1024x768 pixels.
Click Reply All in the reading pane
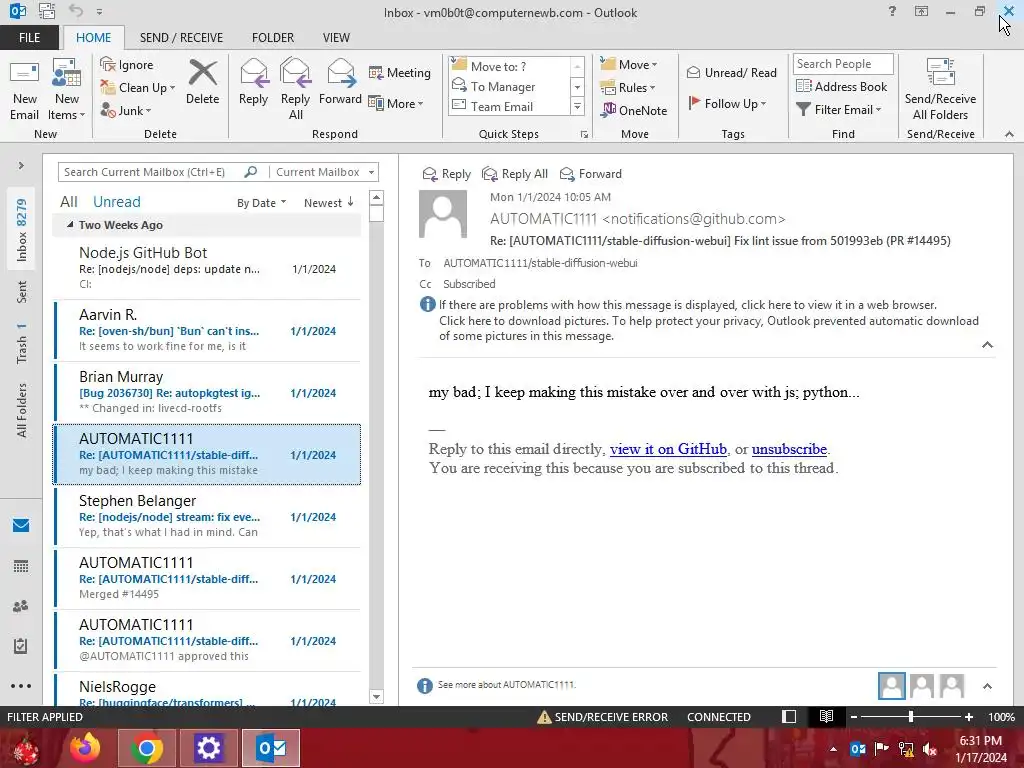[x=515, y=174]
